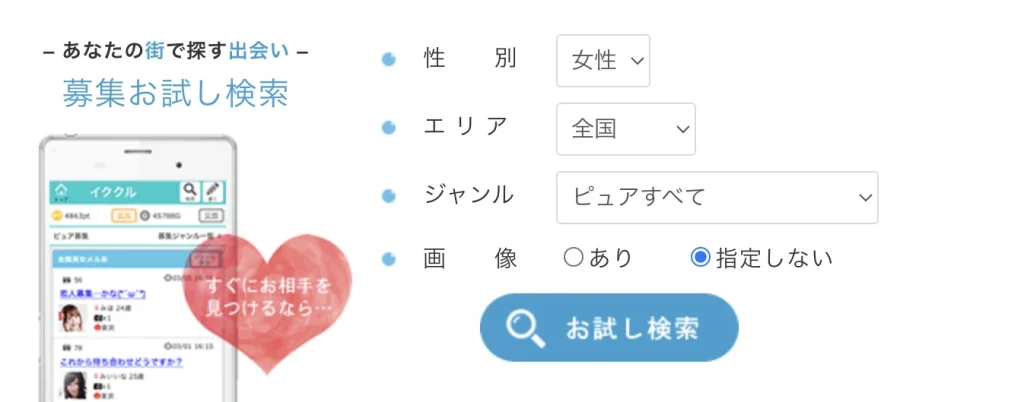Click the ピュア募集 tab in phone mockup
Screen dimensions: 1024x402
(x=70, y=236)
